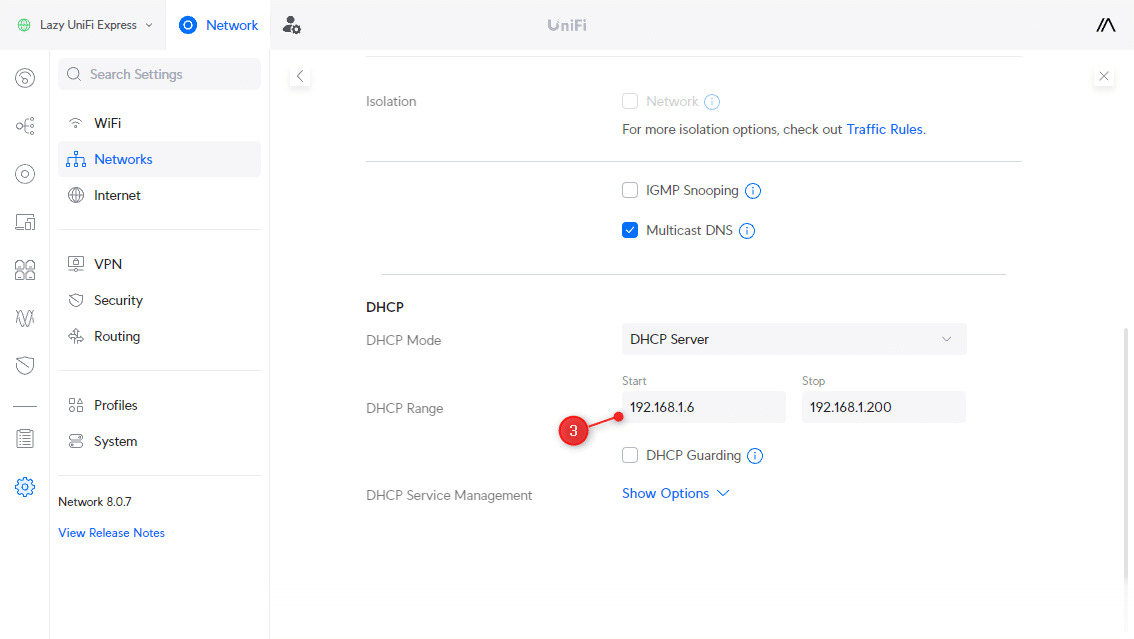Enable IGMP Snooping checkbox
Image resolution: width=1134 pixels, height=639 pixels.
pos(630,190)
